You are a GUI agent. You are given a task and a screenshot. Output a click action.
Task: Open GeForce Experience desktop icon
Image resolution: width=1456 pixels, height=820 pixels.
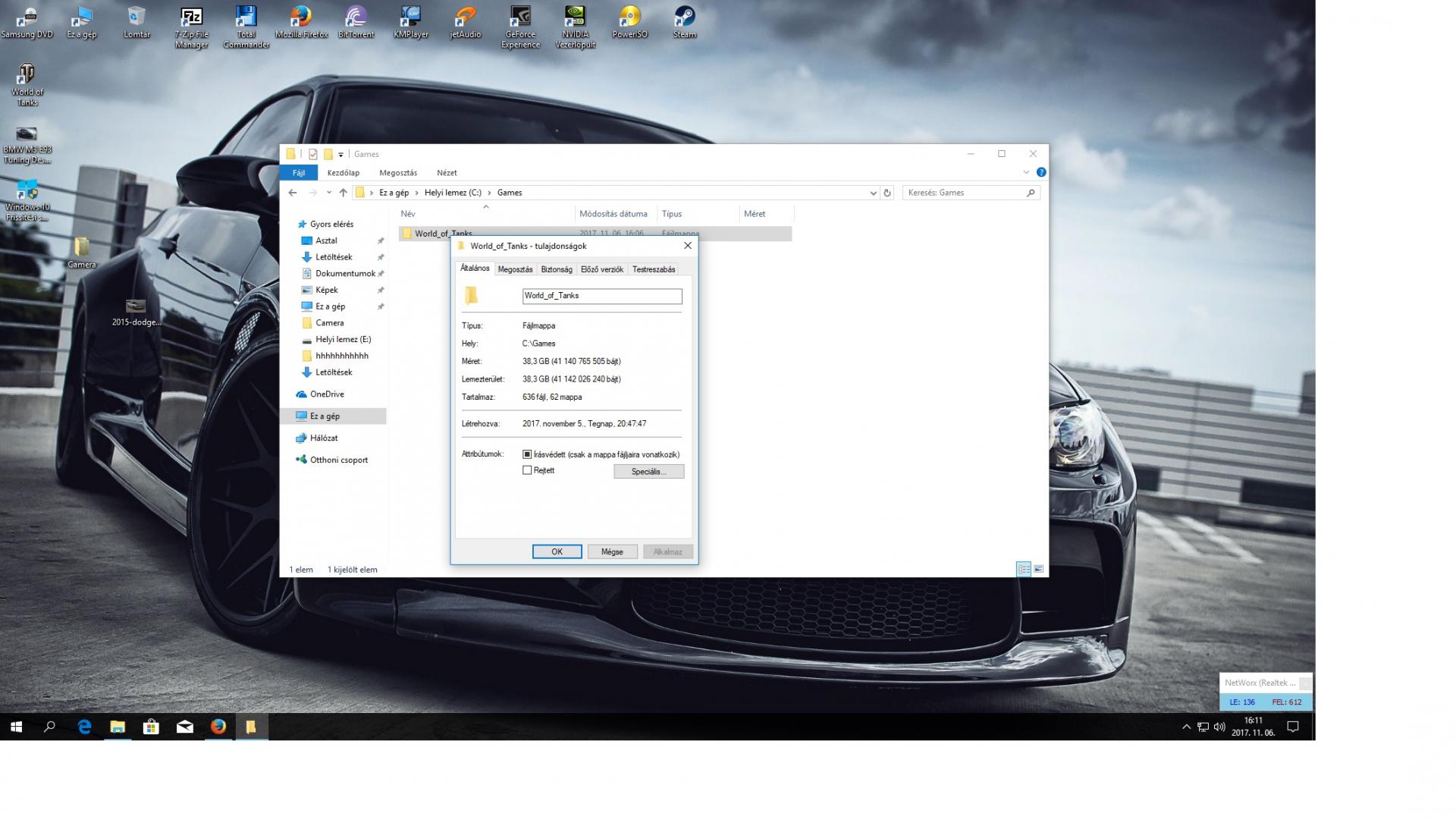520,27
